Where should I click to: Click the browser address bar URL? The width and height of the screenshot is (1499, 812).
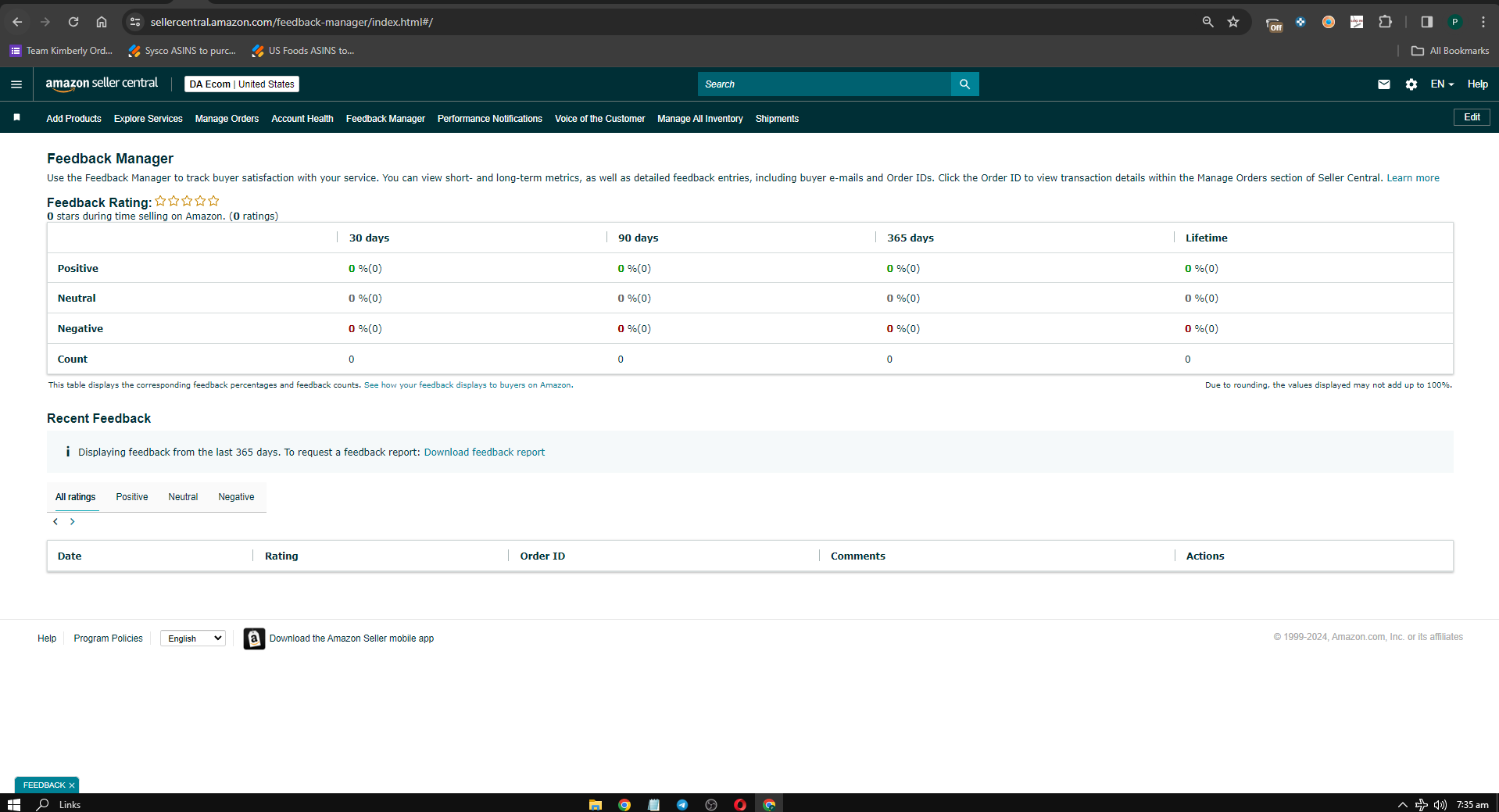click(292, 22)
